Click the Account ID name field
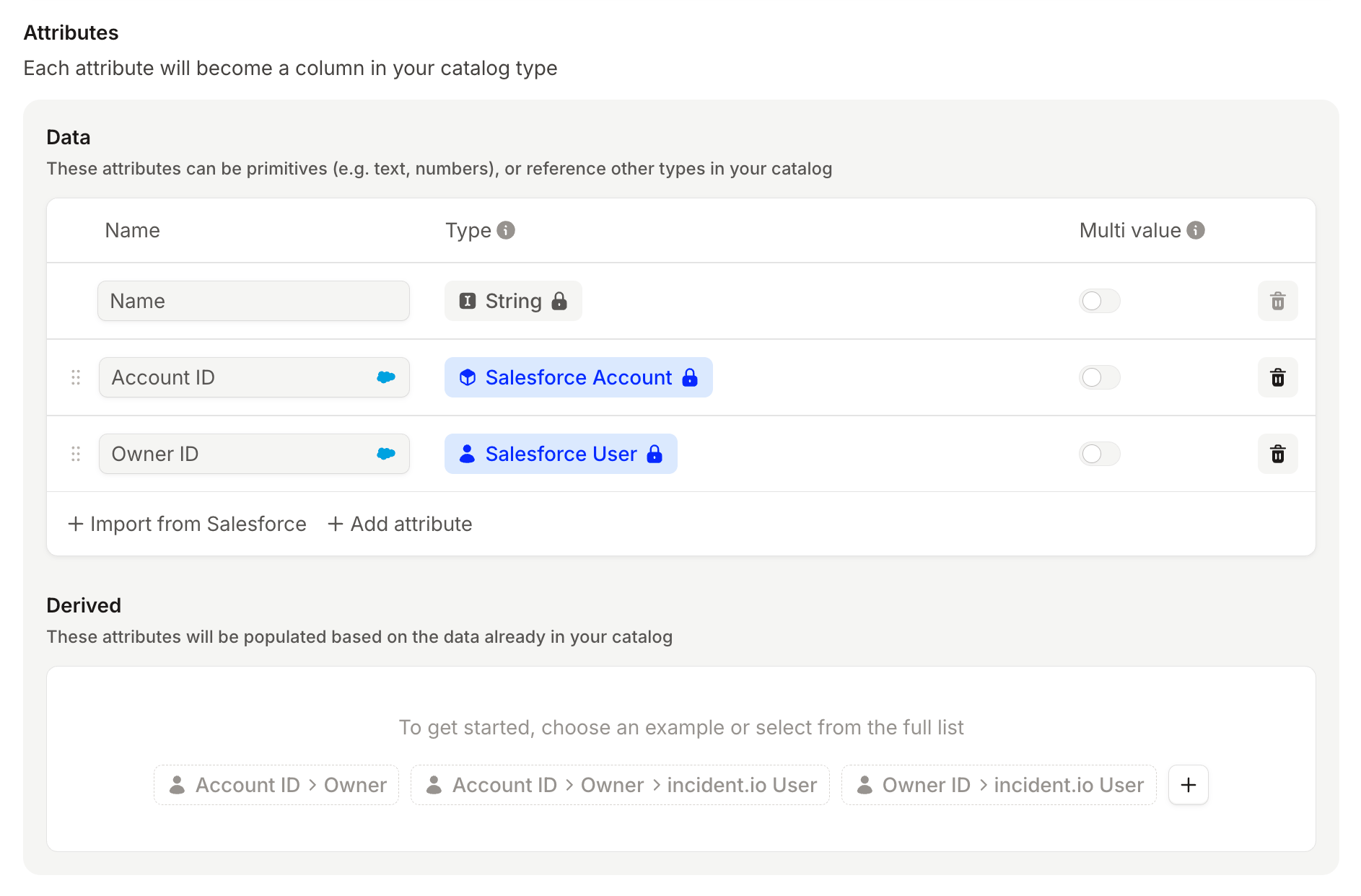Viewport: 1361px width, 896px height. 254,377
